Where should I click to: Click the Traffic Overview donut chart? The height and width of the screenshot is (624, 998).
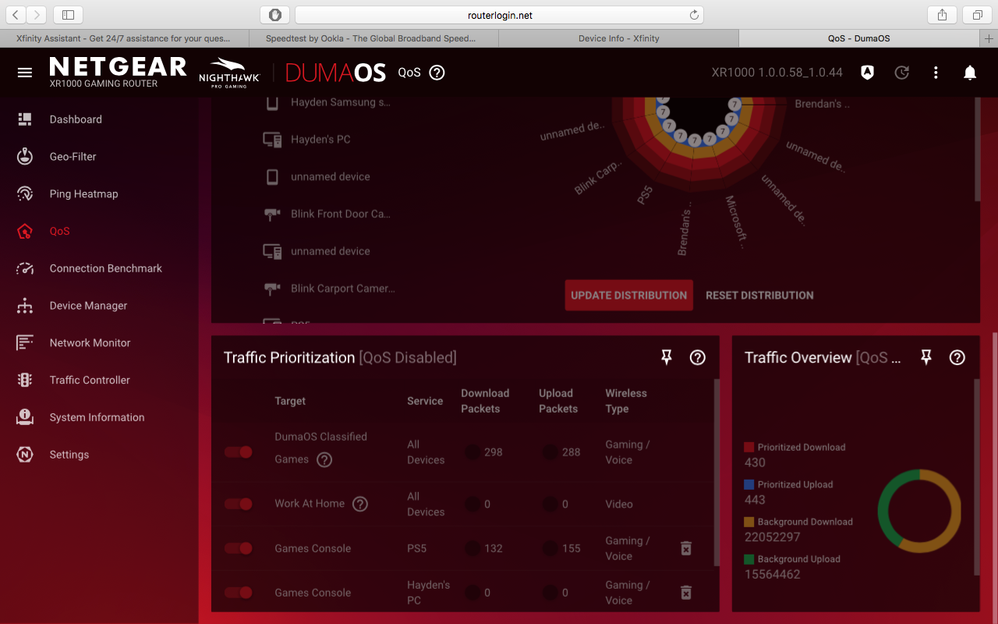919,511
